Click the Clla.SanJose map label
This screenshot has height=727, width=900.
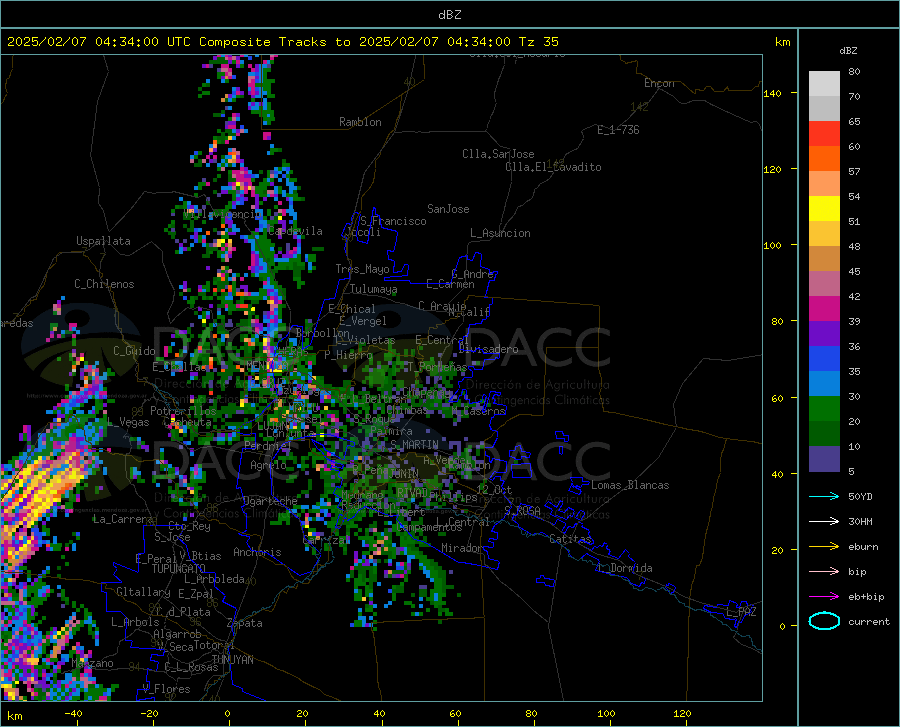coord(498,154)
